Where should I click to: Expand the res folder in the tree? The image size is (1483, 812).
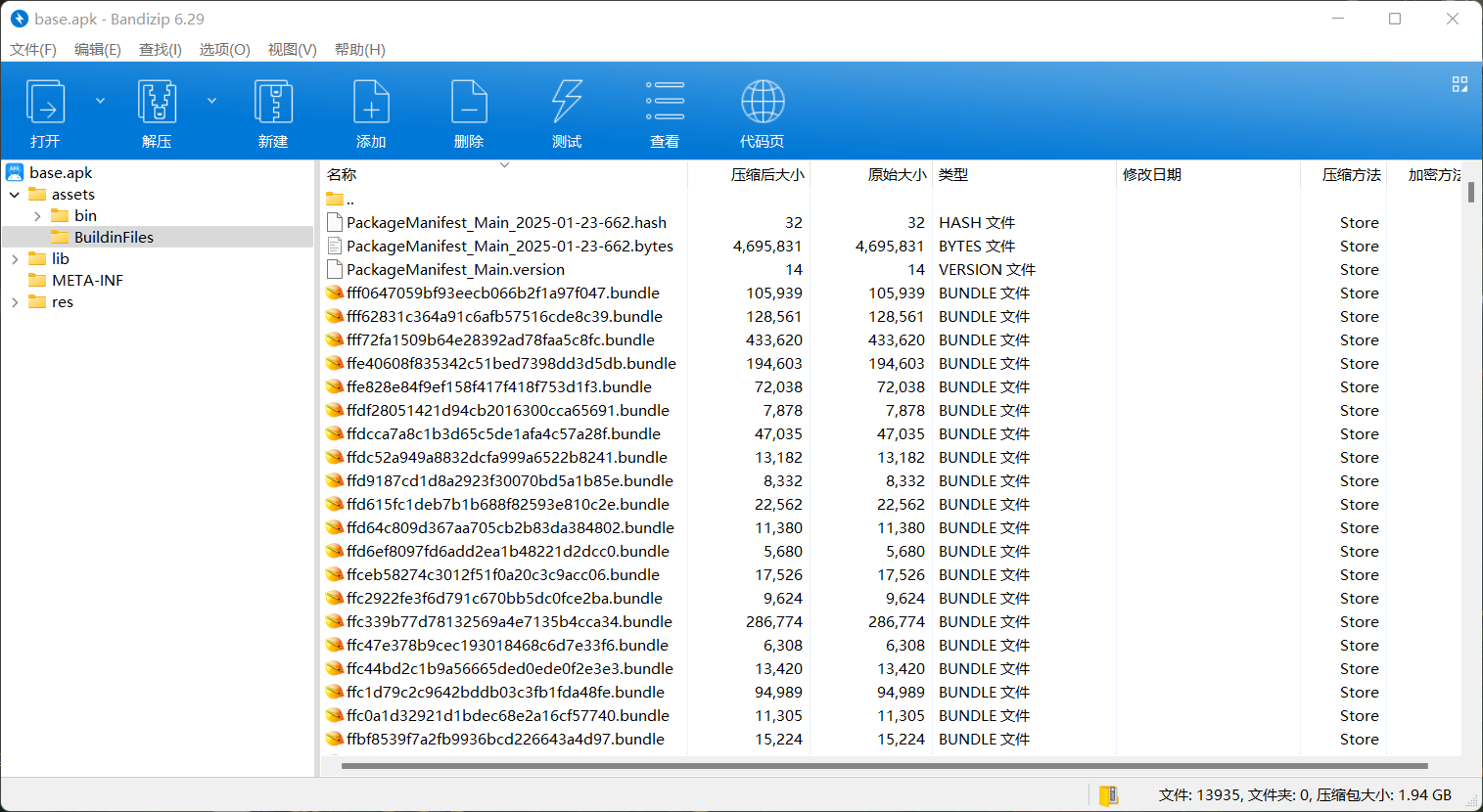click(x=15, y=302)
